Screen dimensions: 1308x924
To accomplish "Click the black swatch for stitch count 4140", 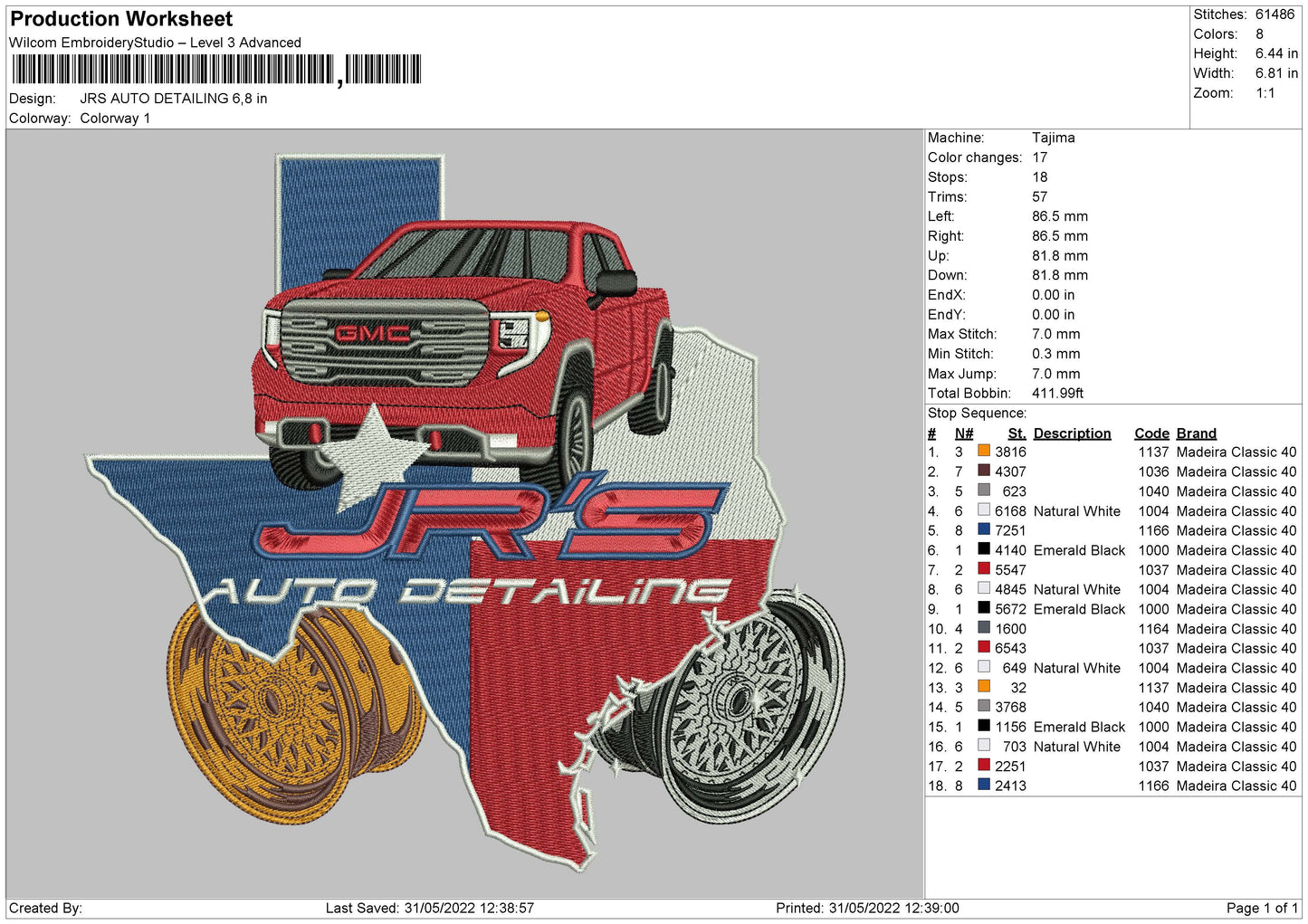I will click(x=984, y=548).
